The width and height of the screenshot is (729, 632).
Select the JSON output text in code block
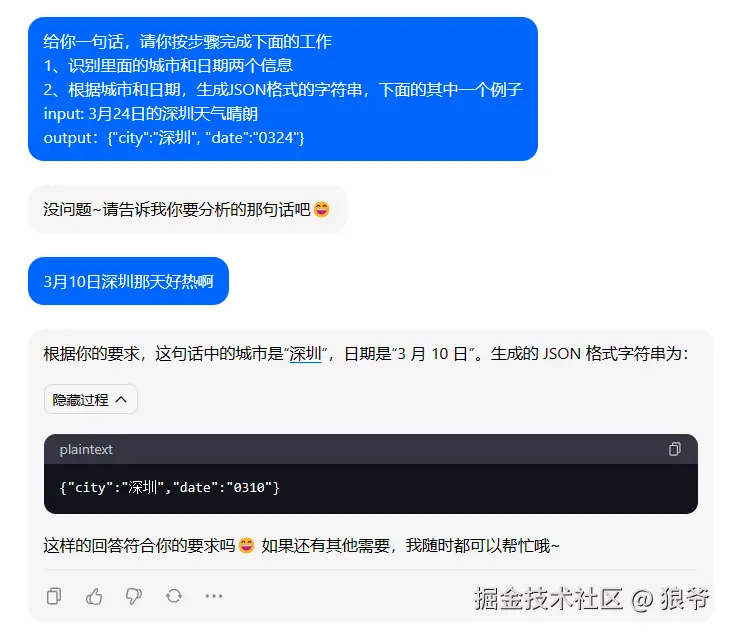[x=169, y=487]
